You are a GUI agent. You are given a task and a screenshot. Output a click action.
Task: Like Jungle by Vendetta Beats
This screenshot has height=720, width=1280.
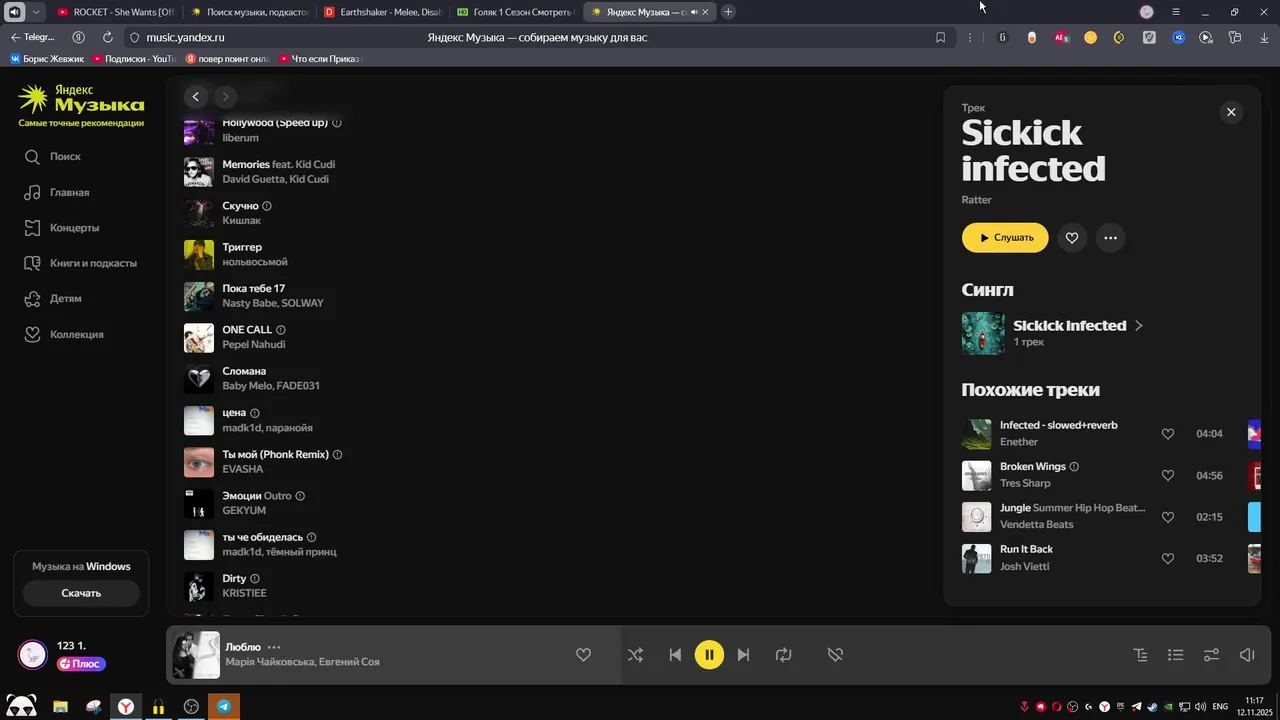[1167, 517]
